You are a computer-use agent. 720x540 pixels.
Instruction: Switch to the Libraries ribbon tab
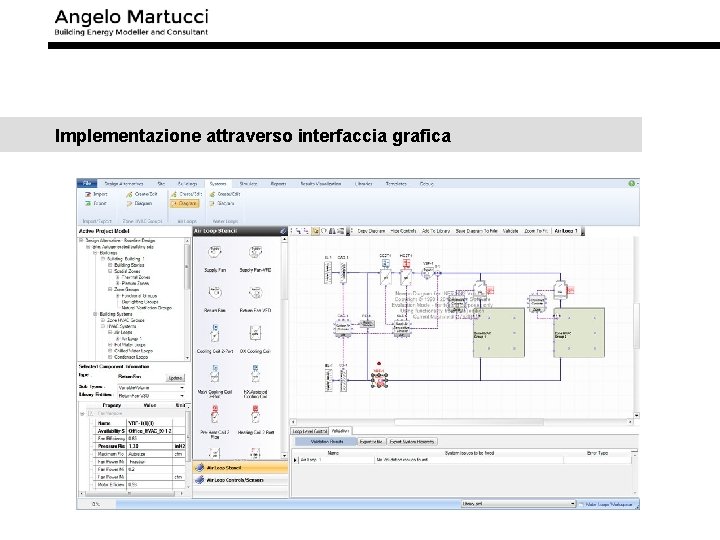click(x=364, y=184)
